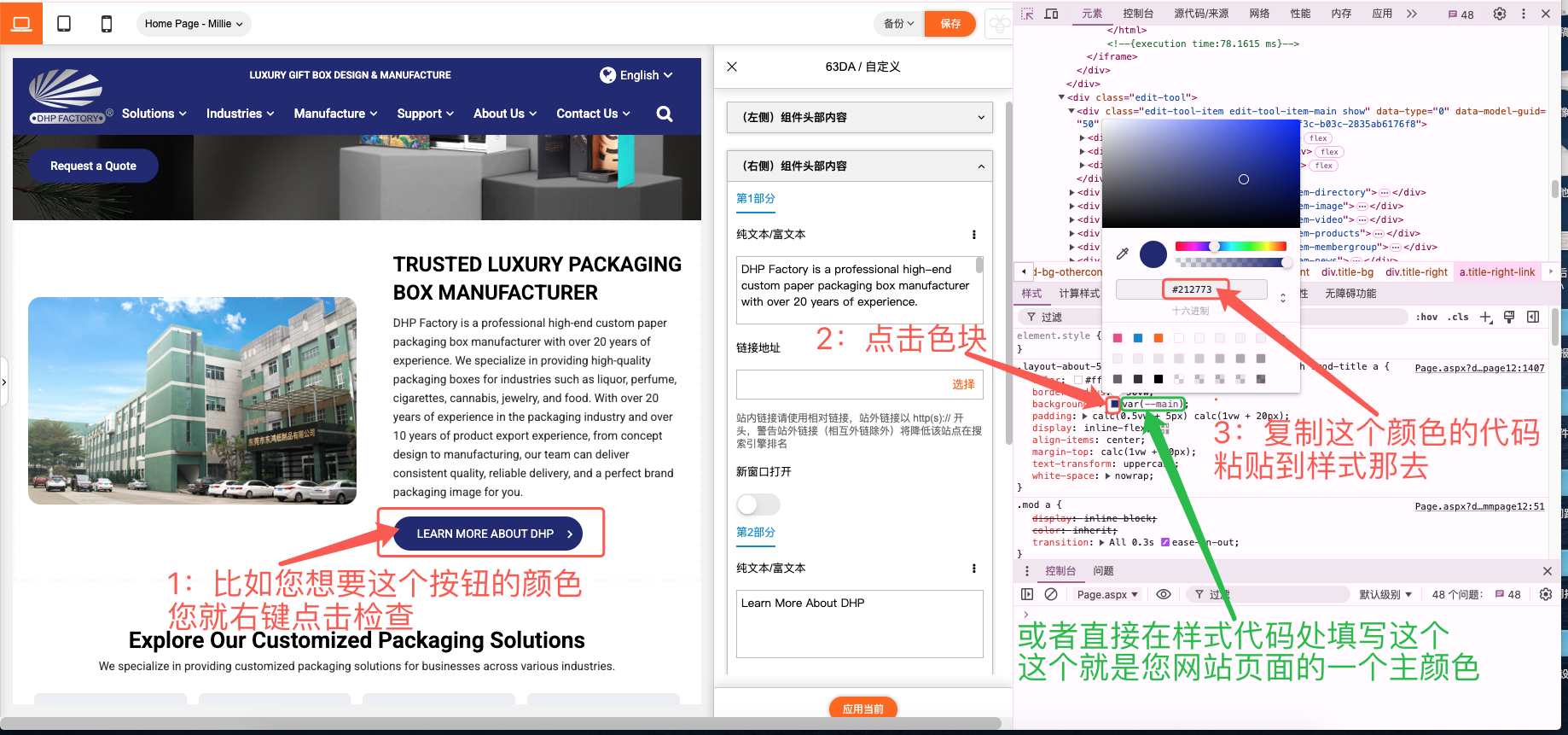Open three-dot menu beside first 纯文本/富文本
Screen dimensions: 1568x735
point(974,235)
